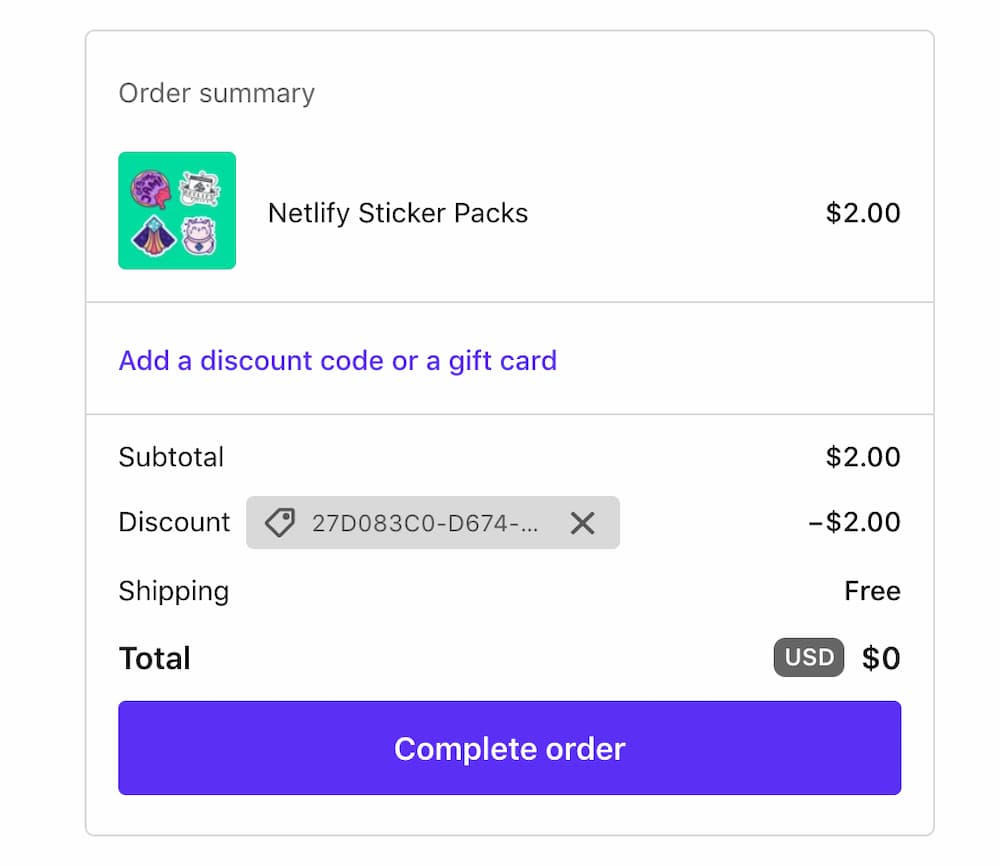Click the Subtotal label
Image resolution: width=1000 pixels, height=866 pixels.
pyautogui.click(x=171, y=457)
